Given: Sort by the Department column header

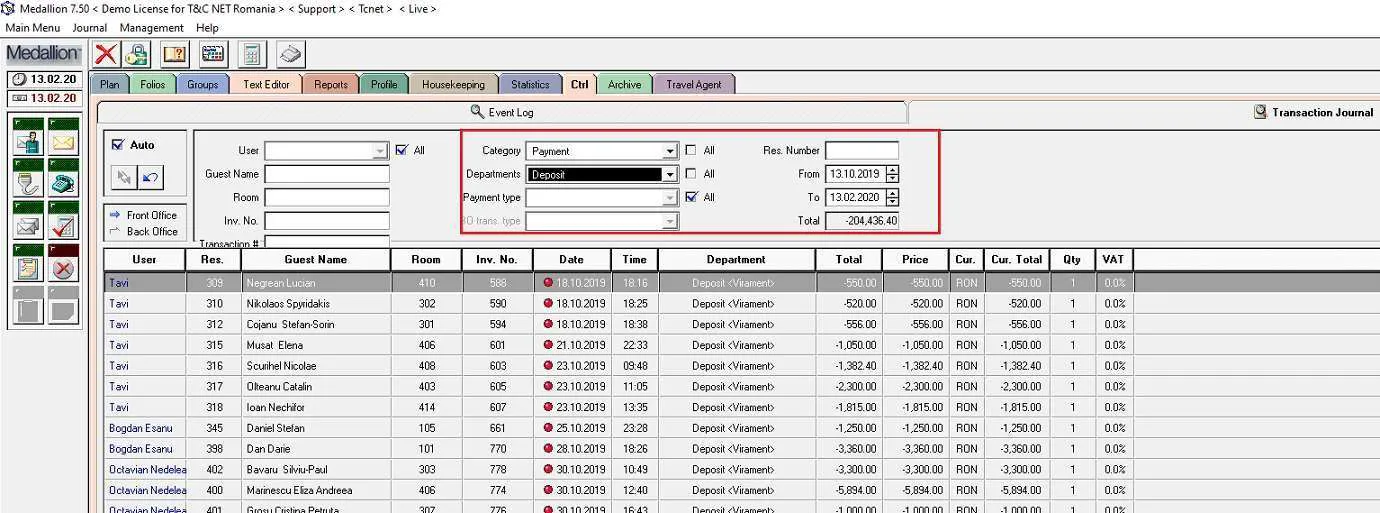Looking at the screenshot, I should tap(736, 259).
